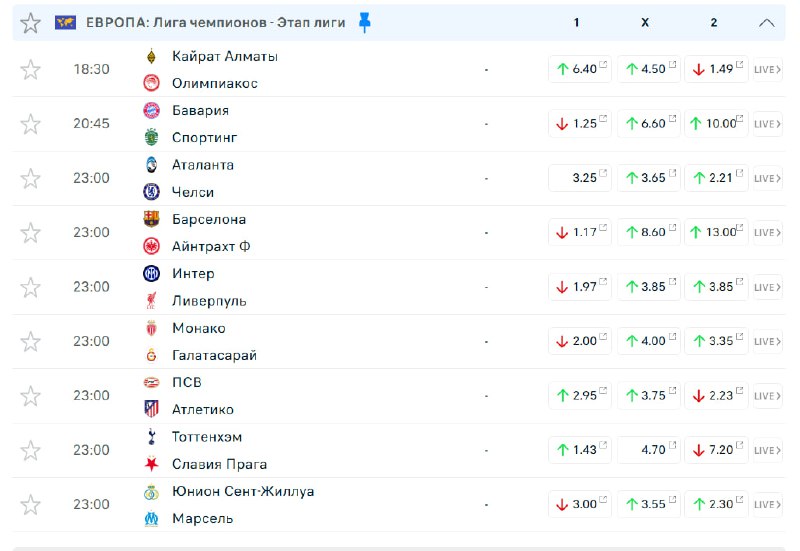
Task: Click draw odds 4.70 for Тоттенхэм match
Action: pyautogui.click(x=649, y=450)
